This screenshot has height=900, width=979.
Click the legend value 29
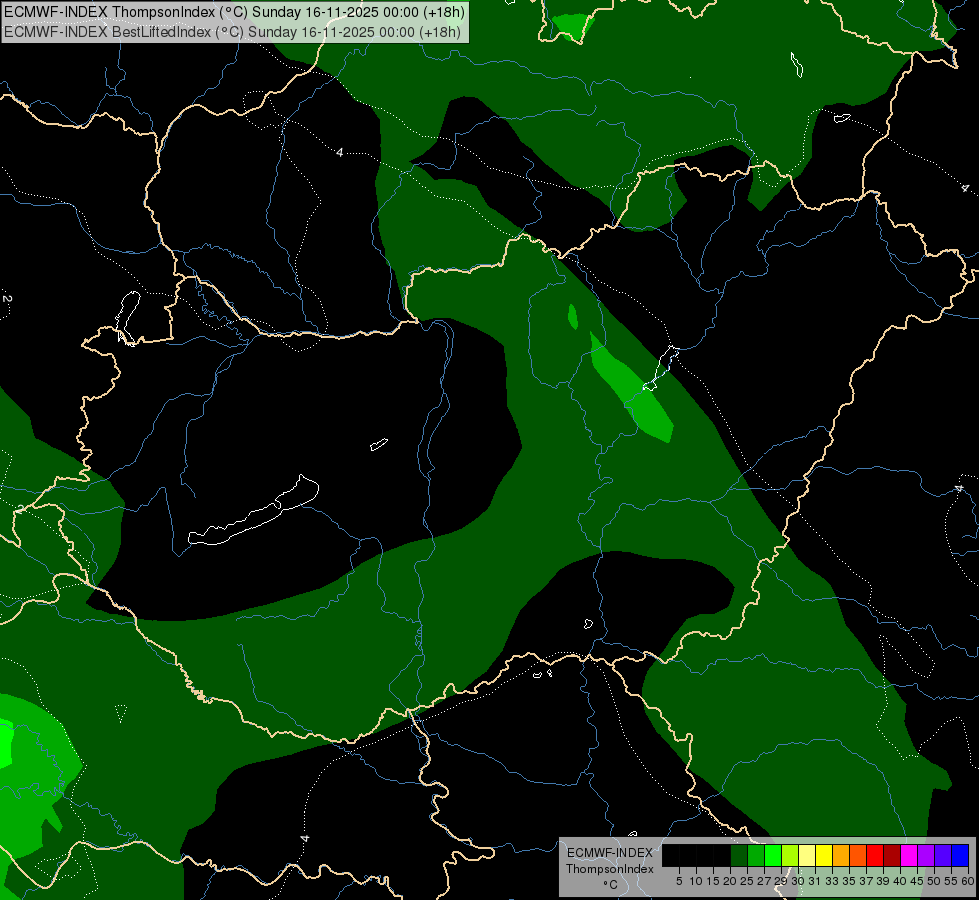781,881
